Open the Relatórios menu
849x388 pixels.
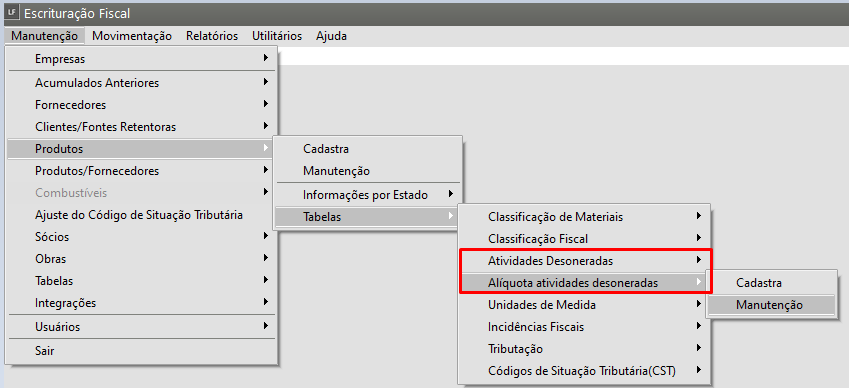pos(212,36)
